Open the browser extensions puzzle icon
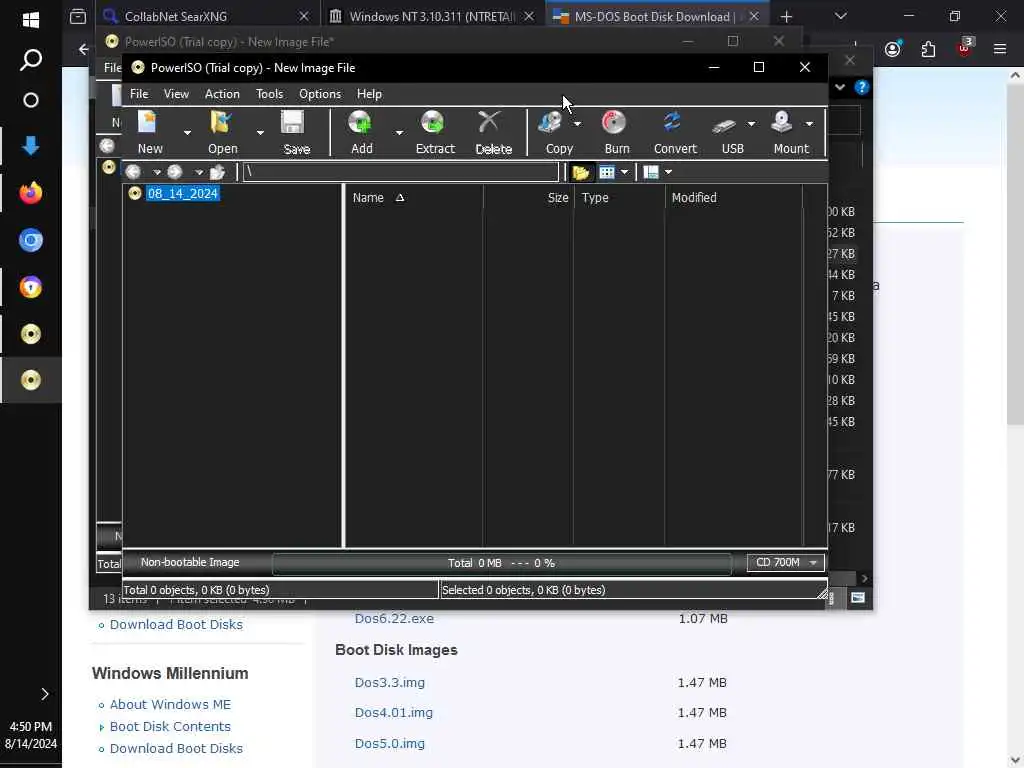 928,49
